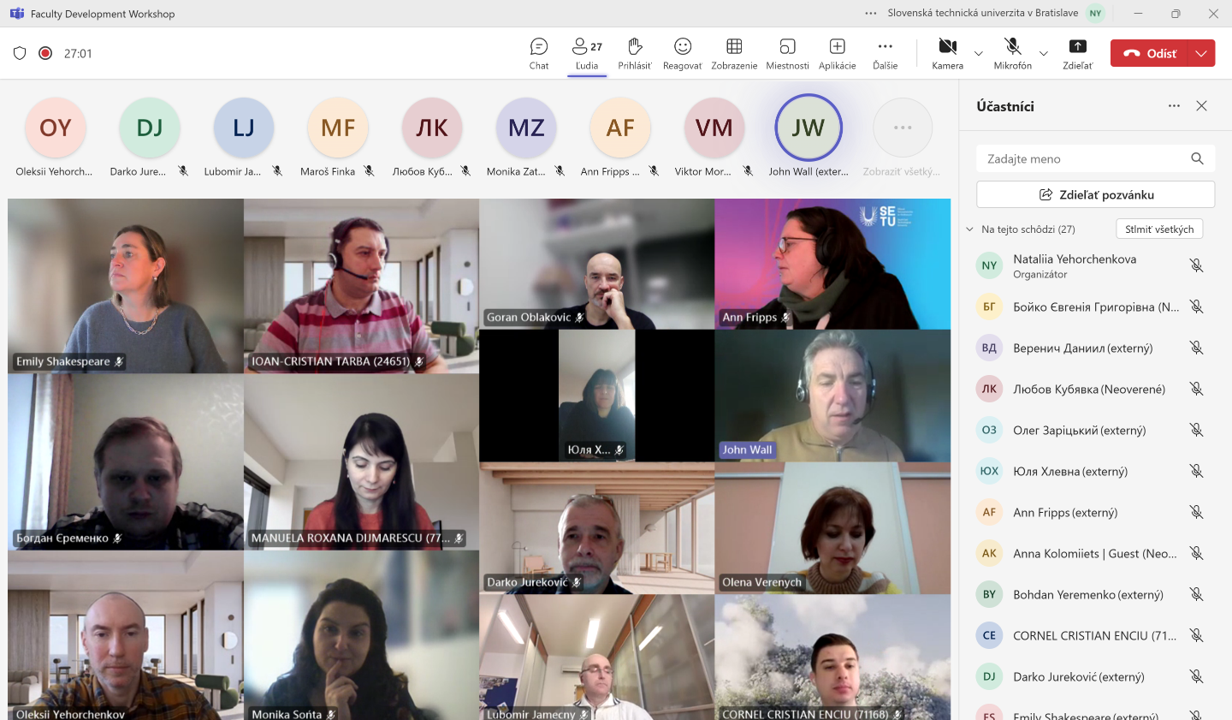This screenshot has height=720, width=1232.
Task: Collapse the 'Na tejto schôdzi' section
Action: pos(969,229)
